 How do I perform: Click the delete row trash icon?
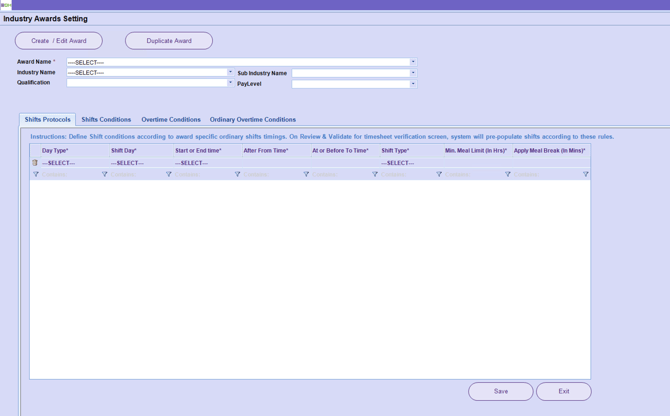pos(35,163)
